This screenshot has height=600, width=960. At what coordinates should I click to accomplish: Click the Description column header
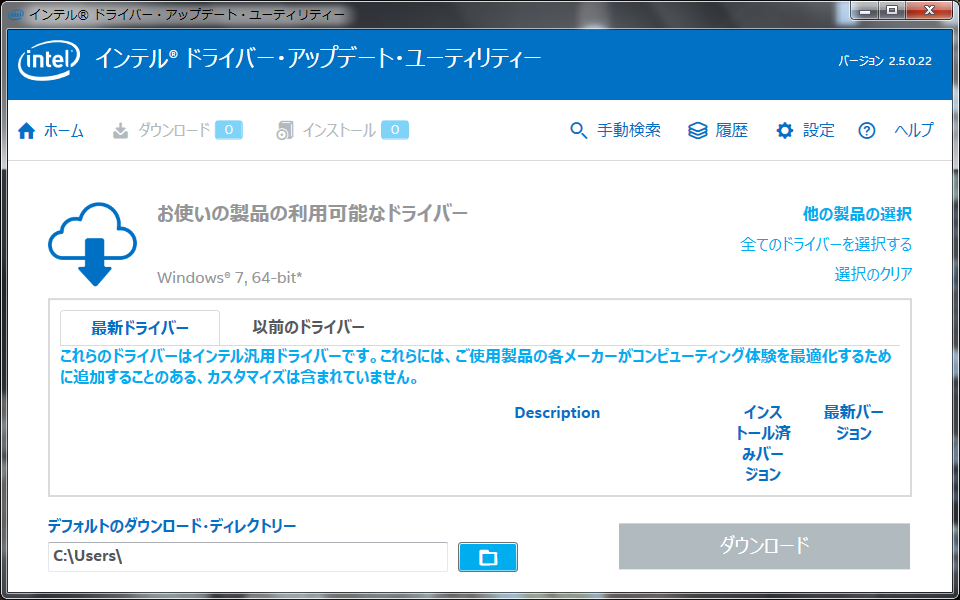(x=557, y=413)
